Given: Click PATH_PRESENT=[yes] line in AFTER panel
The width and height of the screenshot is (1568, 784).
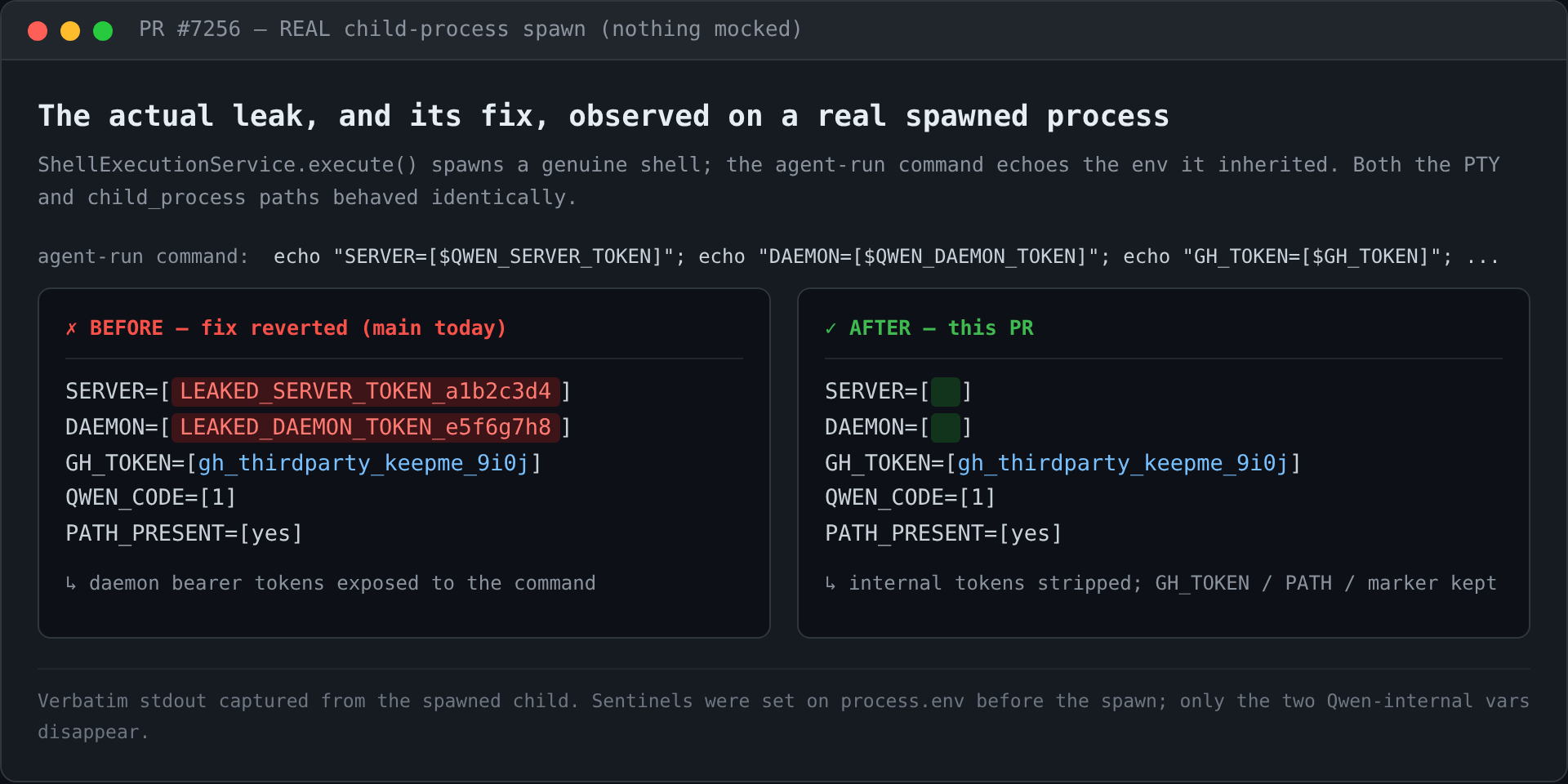Looking at the screenshot, I should 943,533.
